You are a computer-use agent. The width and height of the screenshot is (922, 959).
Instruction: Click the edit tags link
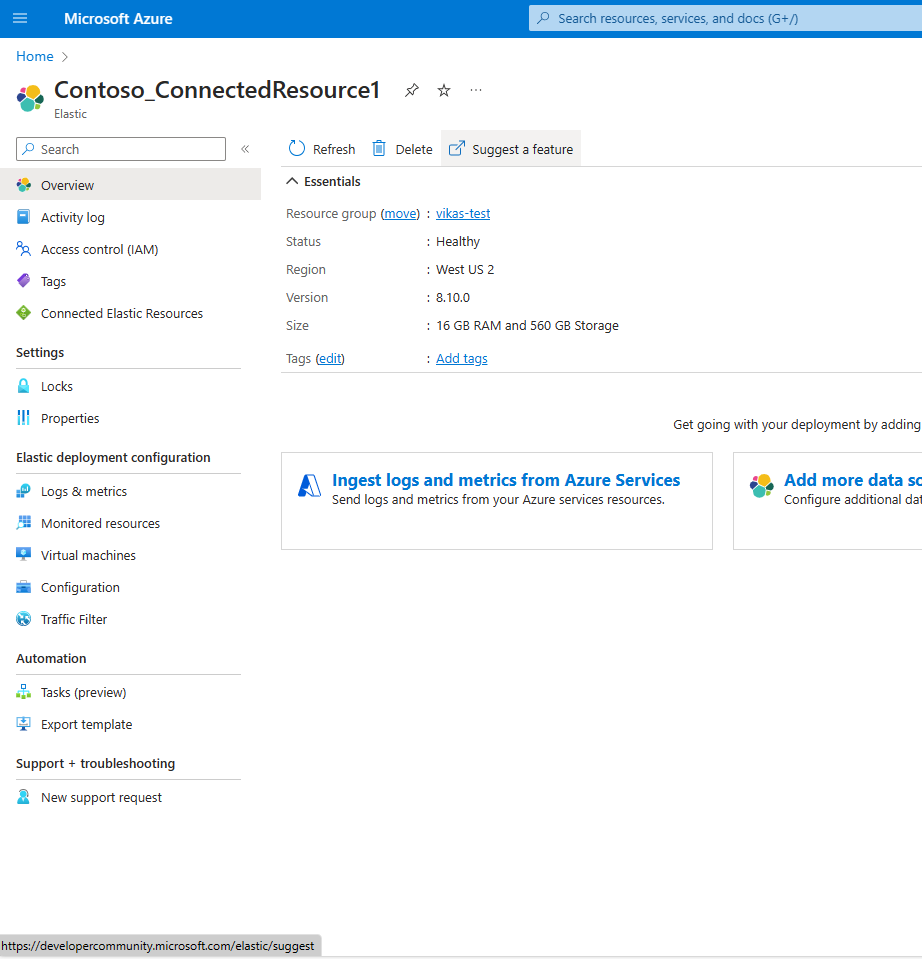click(x=330, y=358)
